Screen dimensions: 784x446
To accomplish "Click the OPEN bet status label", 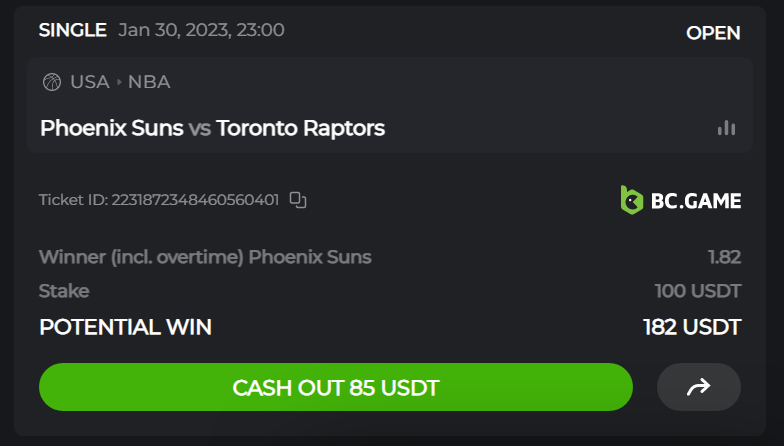I will 713,33.
